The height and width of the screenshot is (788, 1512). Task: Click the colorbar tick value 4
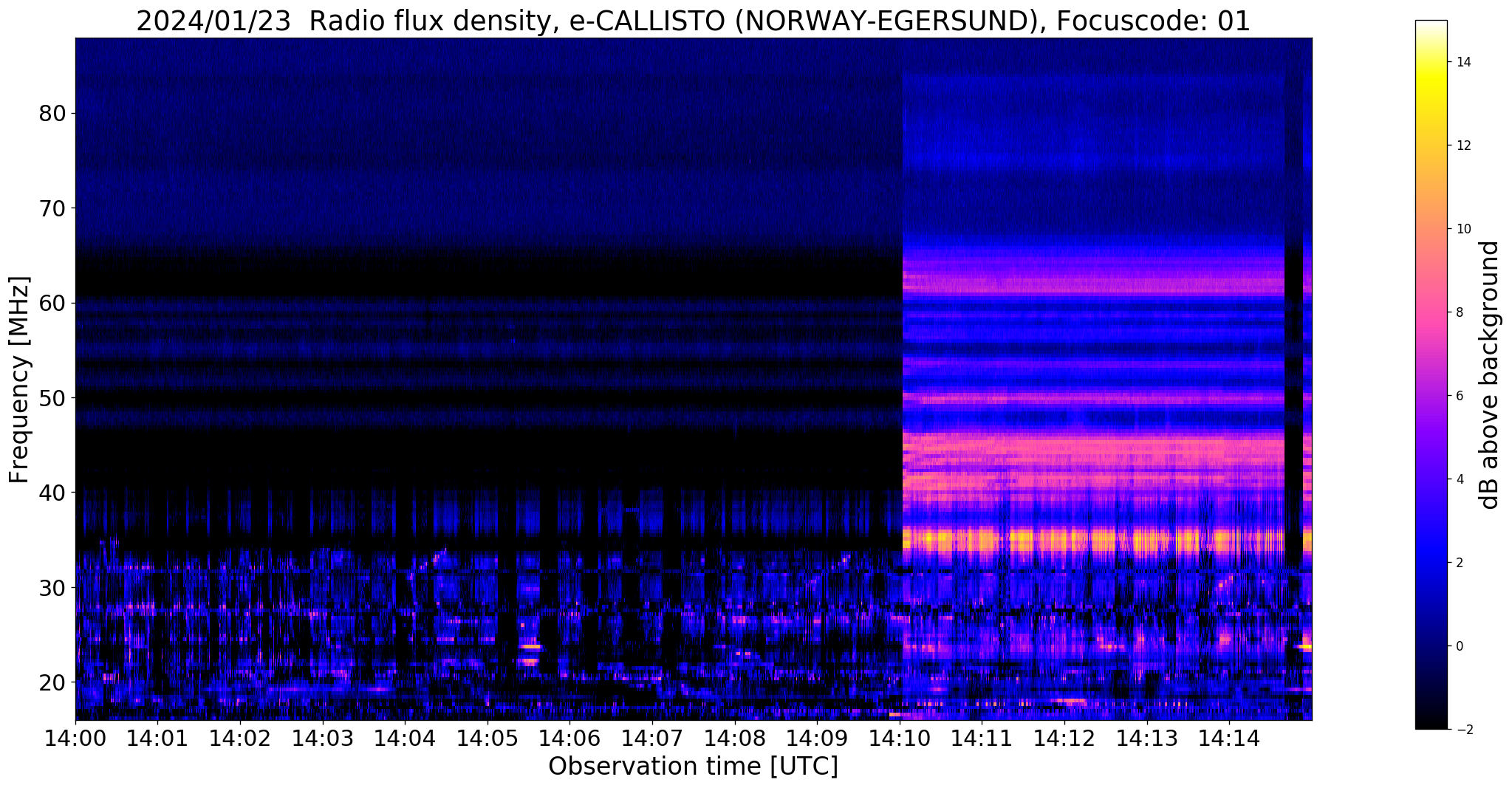1459,479
